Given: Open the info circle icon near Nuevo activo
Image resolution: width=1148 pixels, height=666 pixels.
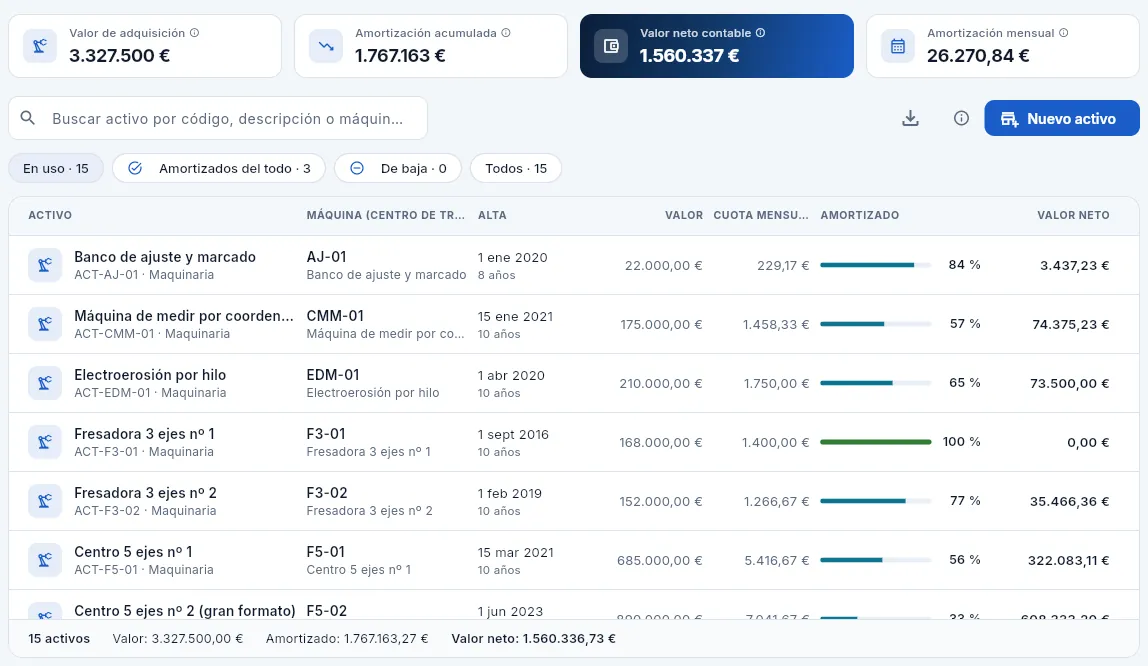Looking at the screenshot, I should tap(961, 119).
